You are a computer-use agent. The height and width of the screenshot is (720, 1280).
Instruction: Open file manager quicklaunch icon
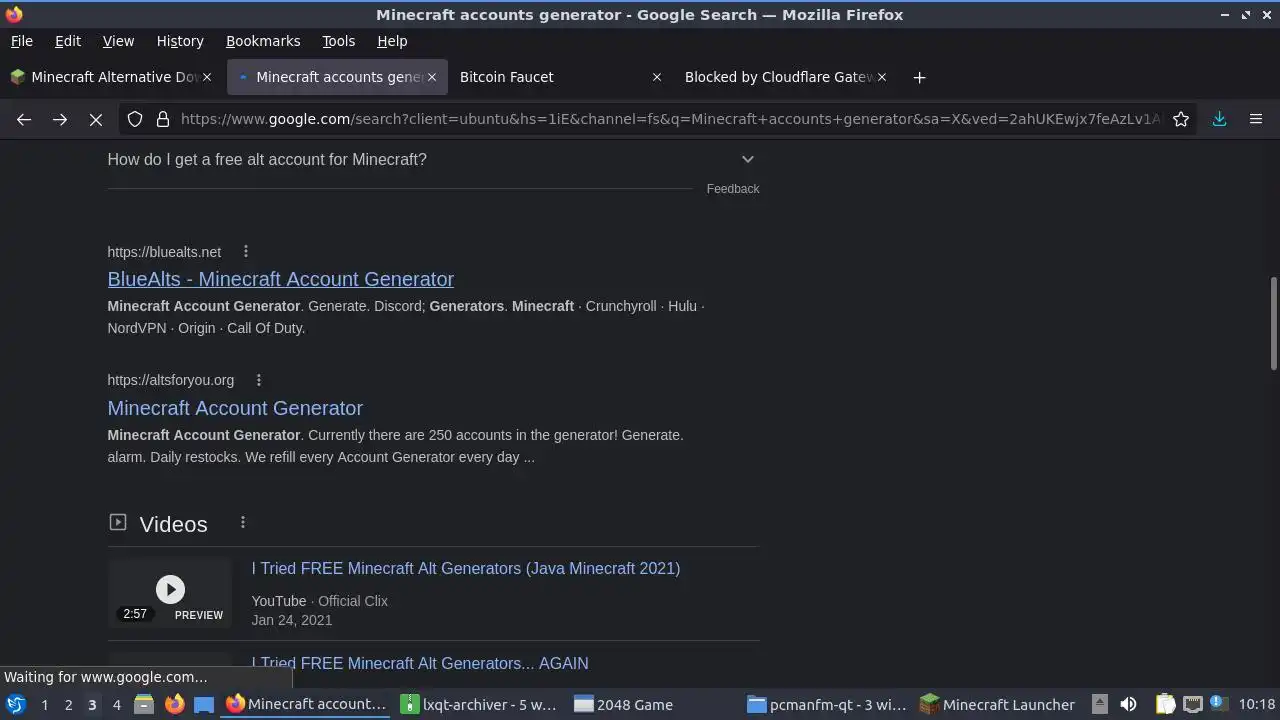pos(144,705)
